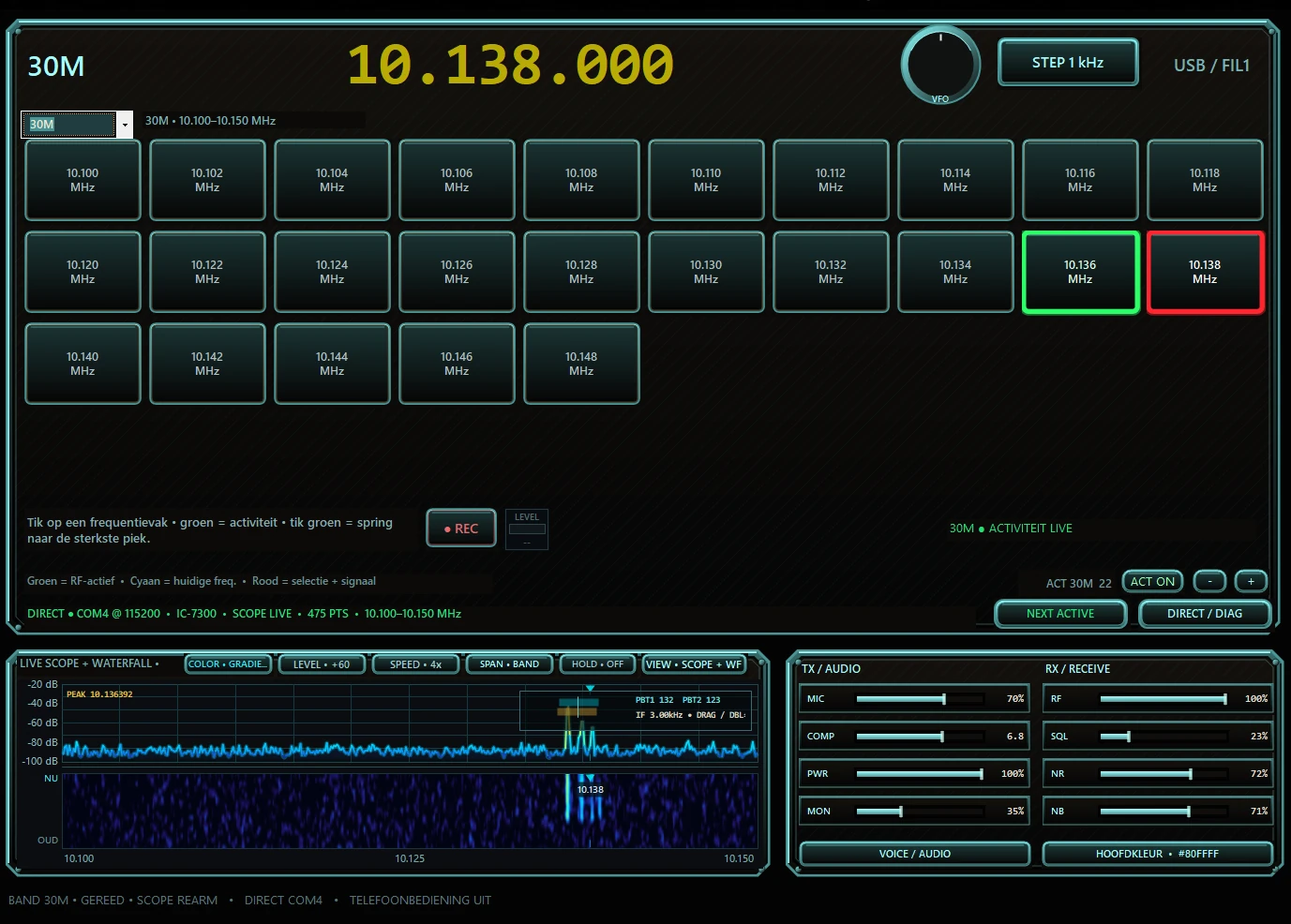Image resolution: width=1291 pixels, height=924 pixels.
Task: Adjust the NB noise blanker slider
Action: pyautogui.click(x=1163, y=812)
